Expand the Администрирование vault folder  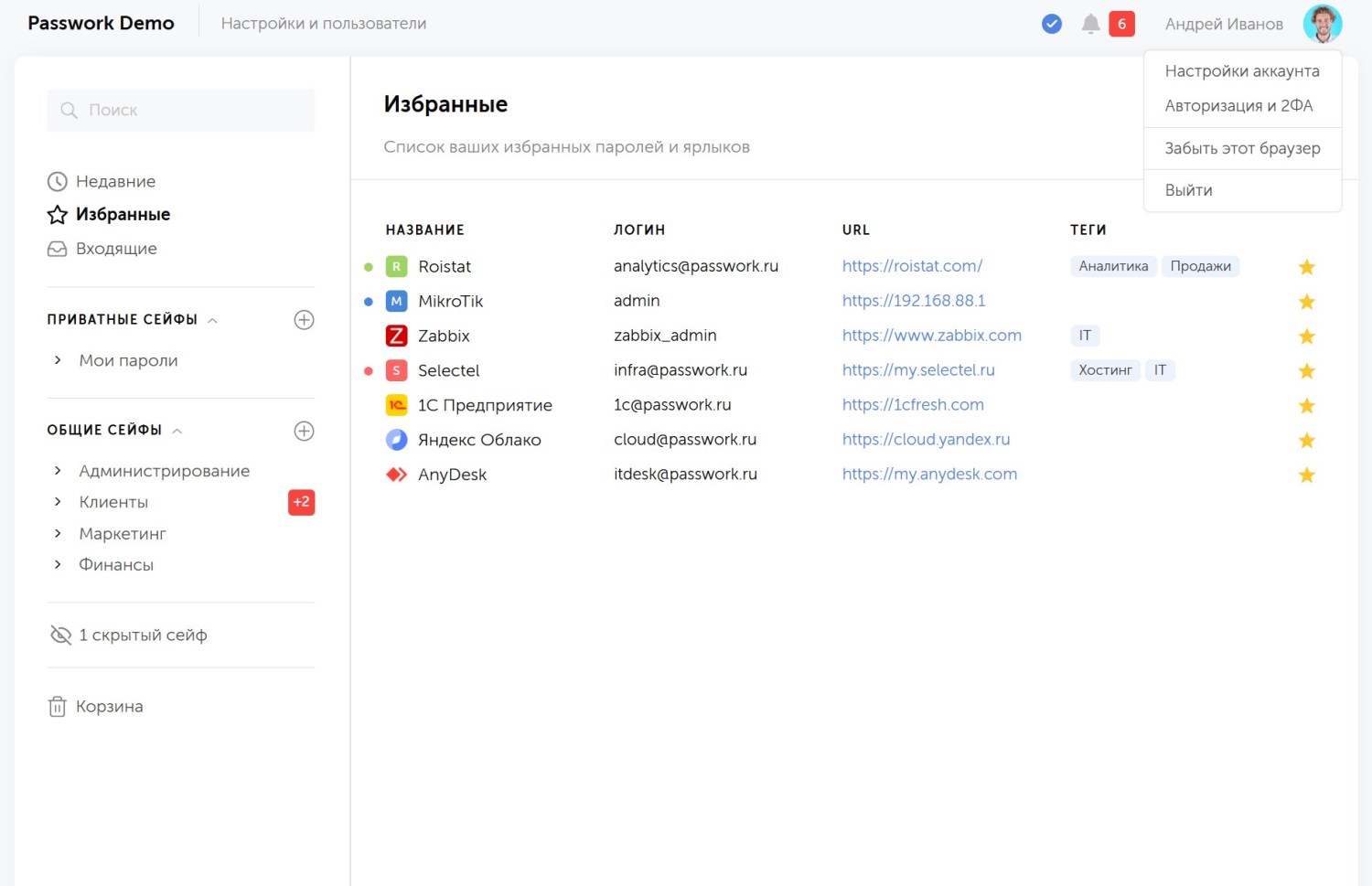coord(58,471)
